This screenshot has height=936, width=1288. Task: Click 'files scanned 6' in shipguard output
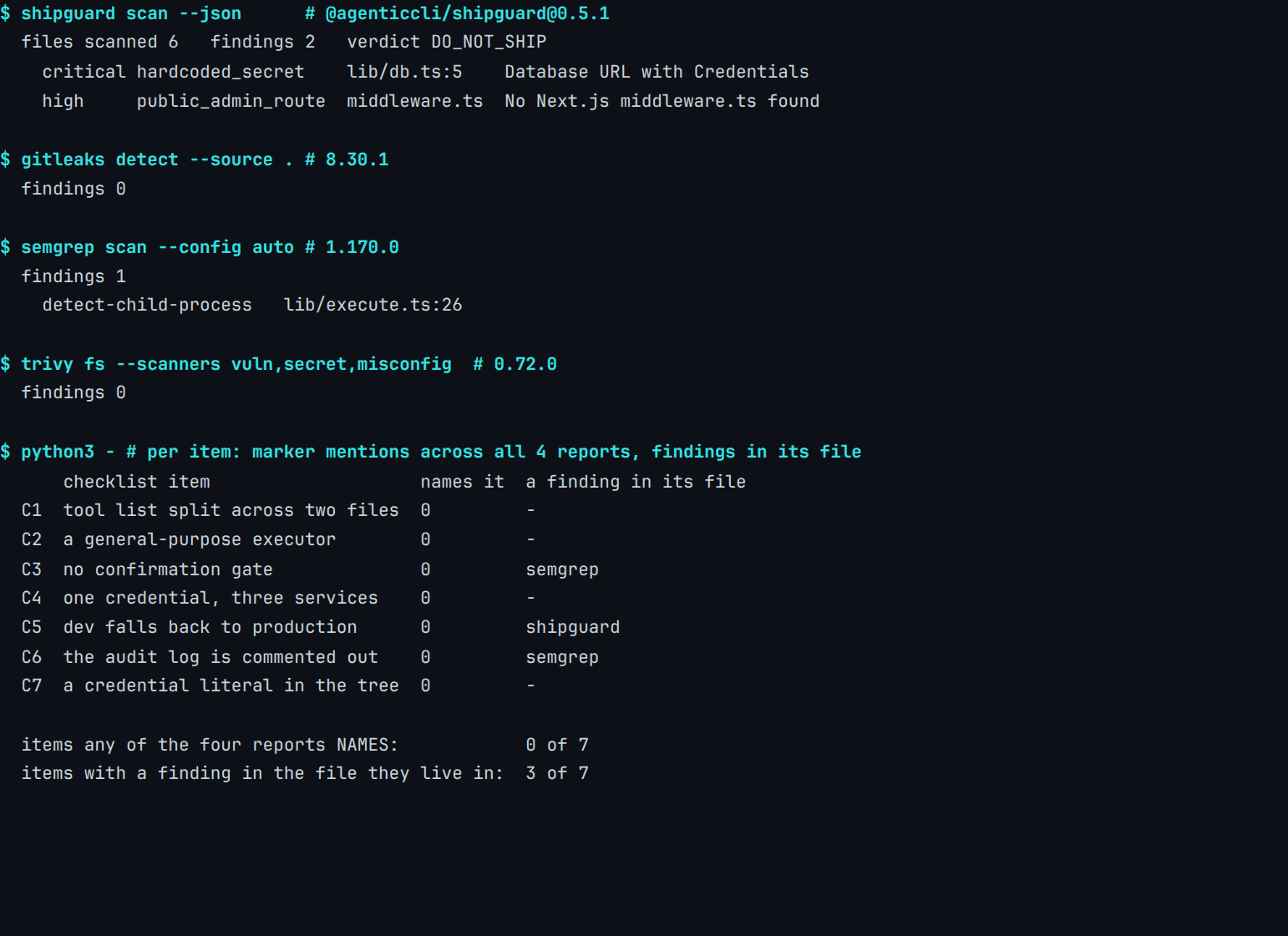pos(99,42)
